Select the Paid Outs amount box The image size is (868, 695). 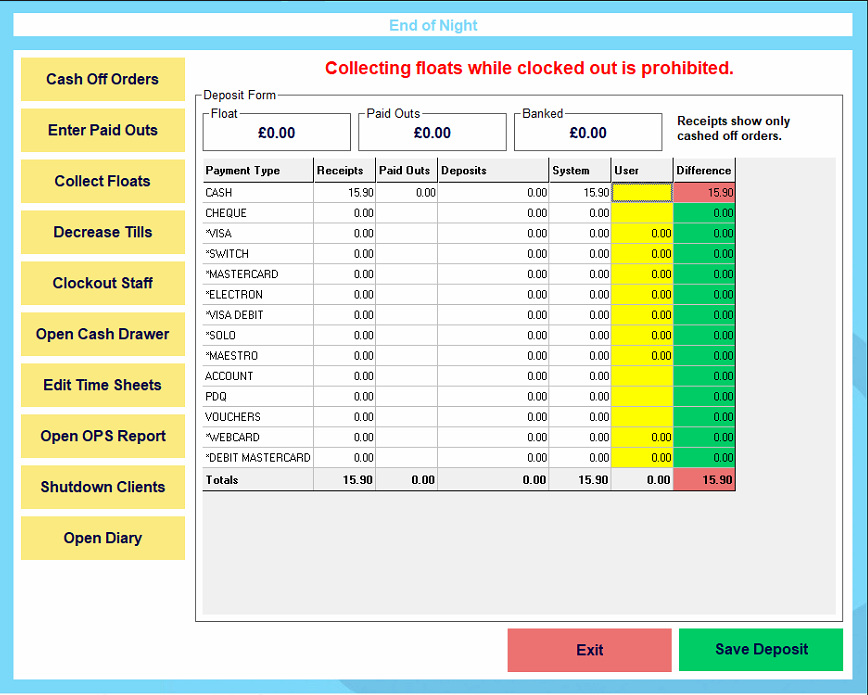pyautogui.click(x=432, y=133)
